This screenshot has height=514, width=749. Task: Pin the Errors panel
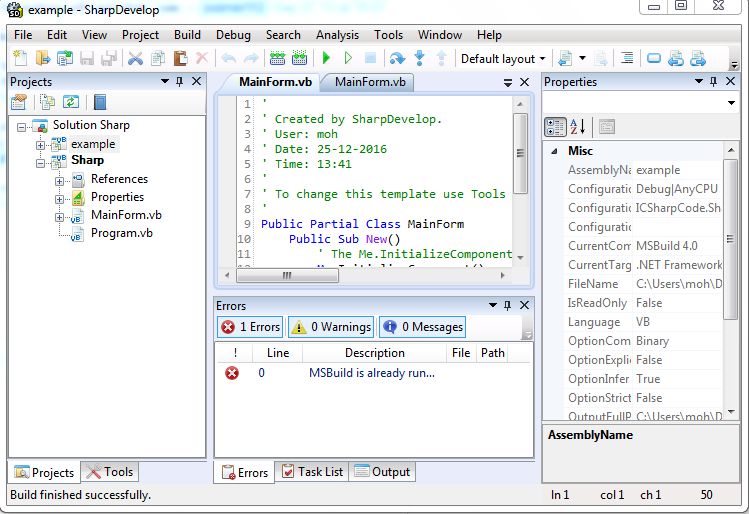tap(508, 305)
